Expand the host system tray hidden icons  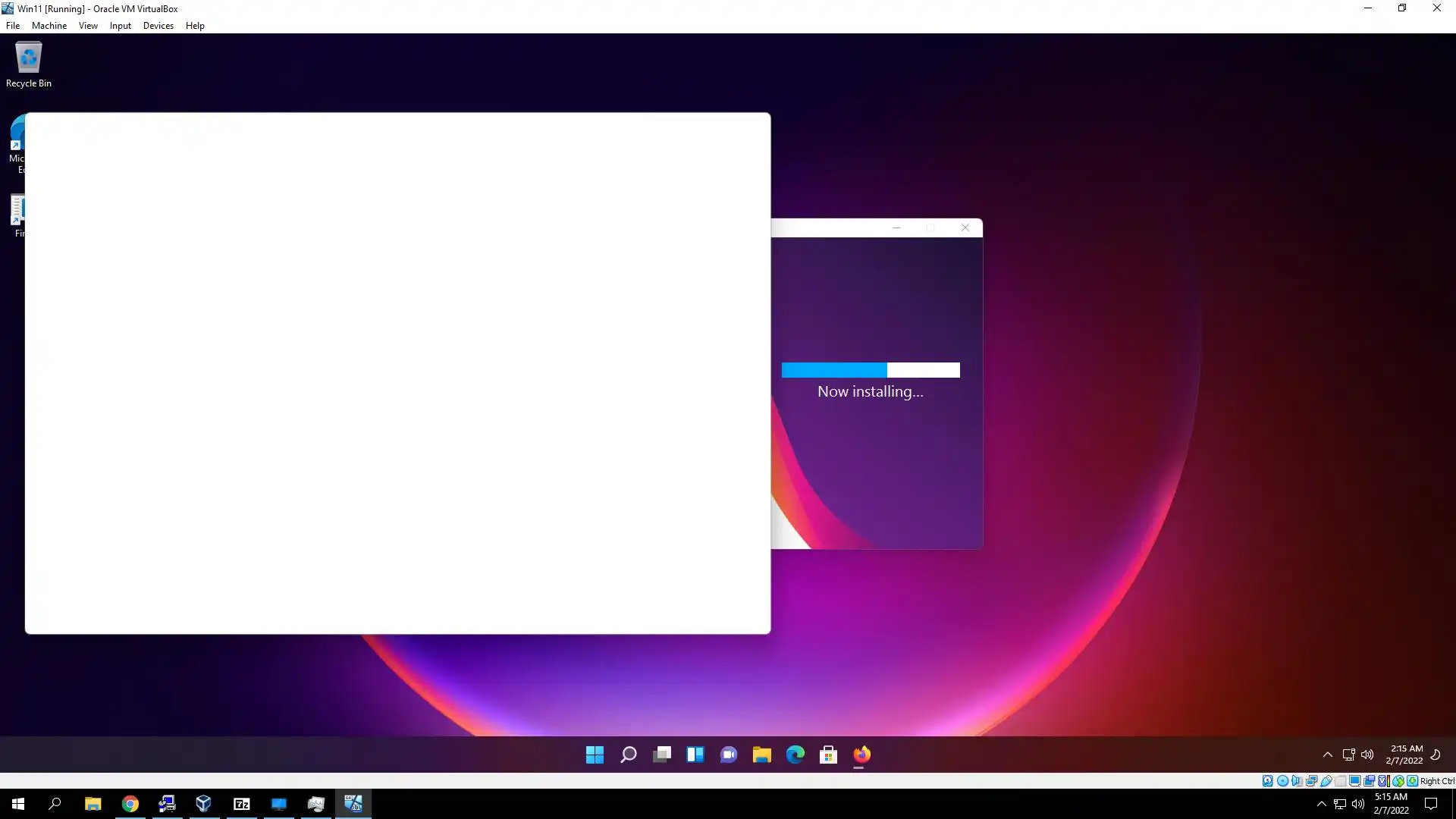tap(1321, 804)
